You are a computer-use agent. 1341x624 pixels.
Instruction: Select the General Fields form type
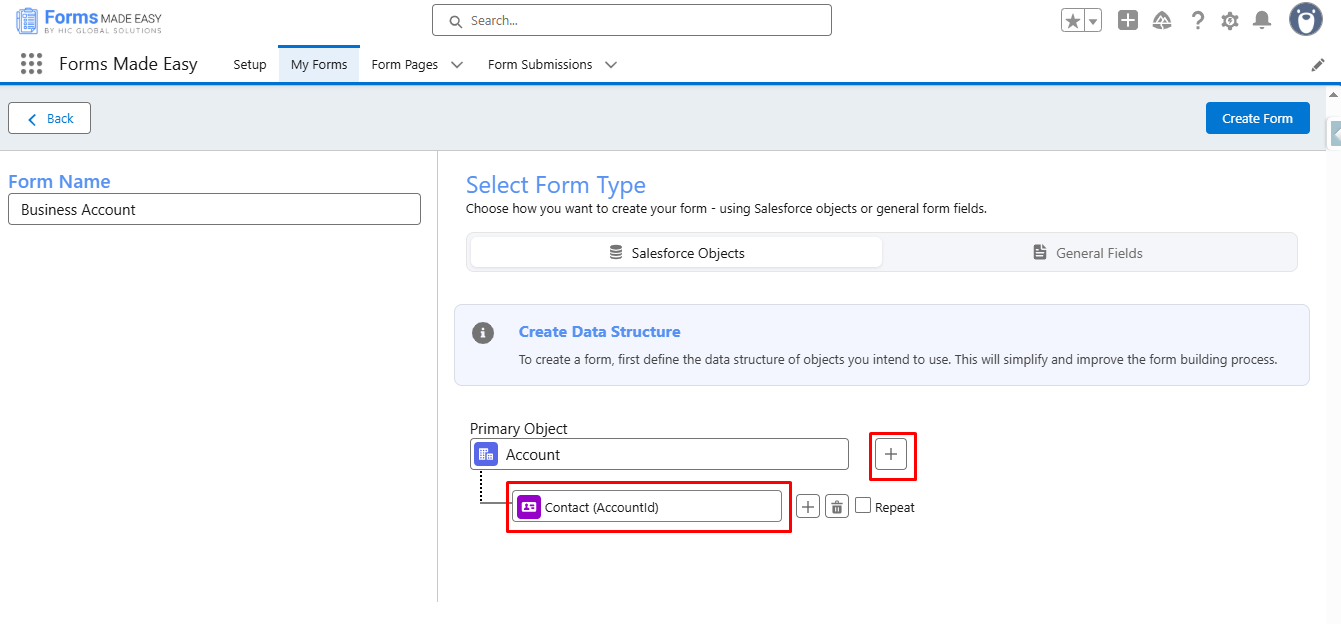pyautogui.click(x=1088, y=253)
